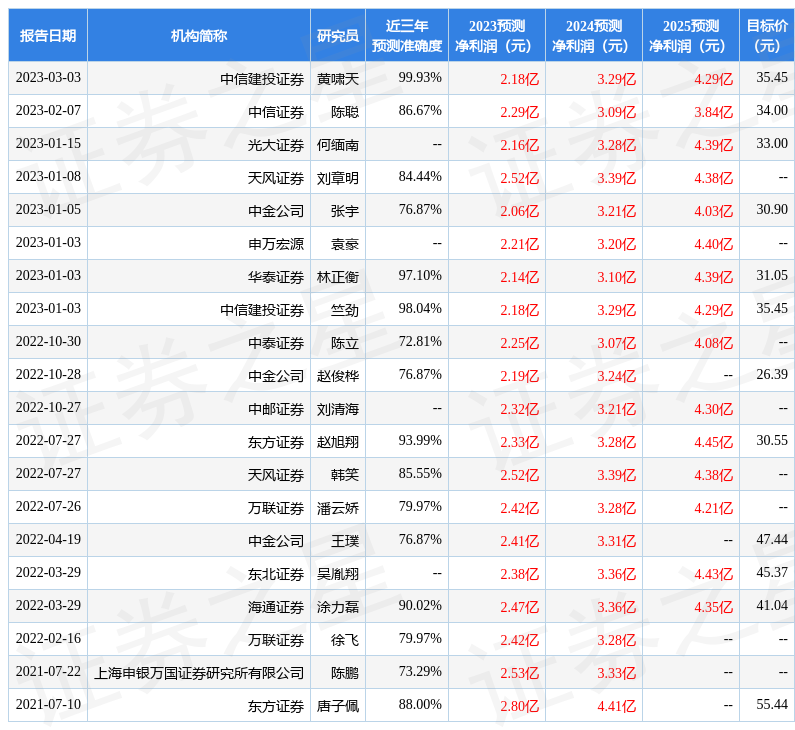This screenshot has width=795, height=730.
Task: Click the 目标价 column header
Action: click(767, 35)
